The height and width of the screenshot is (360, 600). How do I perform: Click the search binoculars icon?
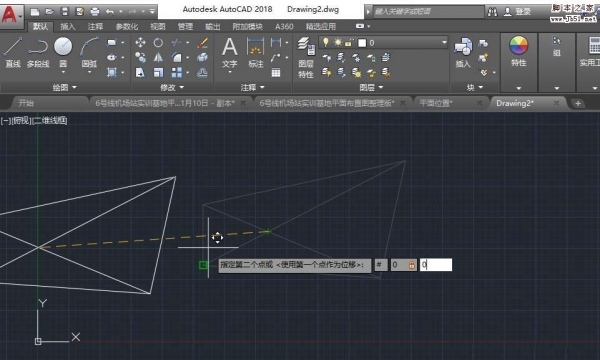tap(492, 12)
